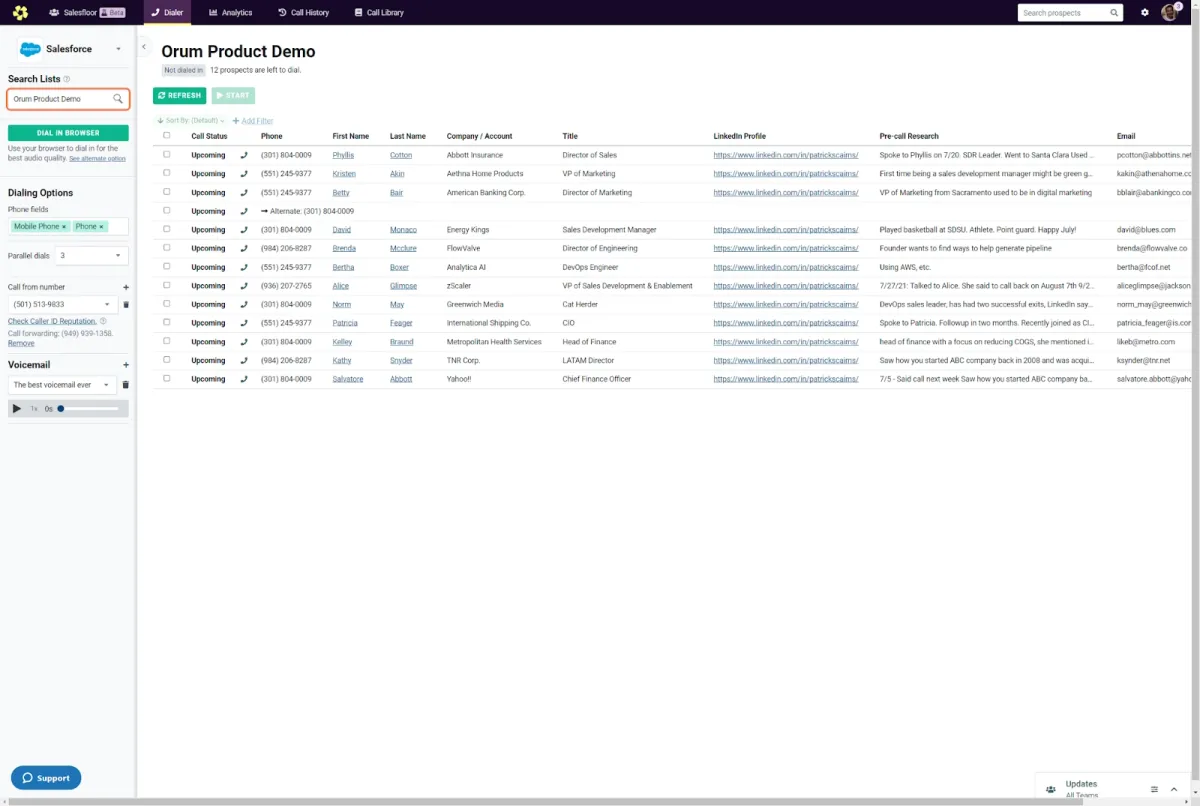Click the Dial in Browser button
Image resolution: width=1200 pixels, height=806 pixels.
pyautogui.click(x=68, y=133)
